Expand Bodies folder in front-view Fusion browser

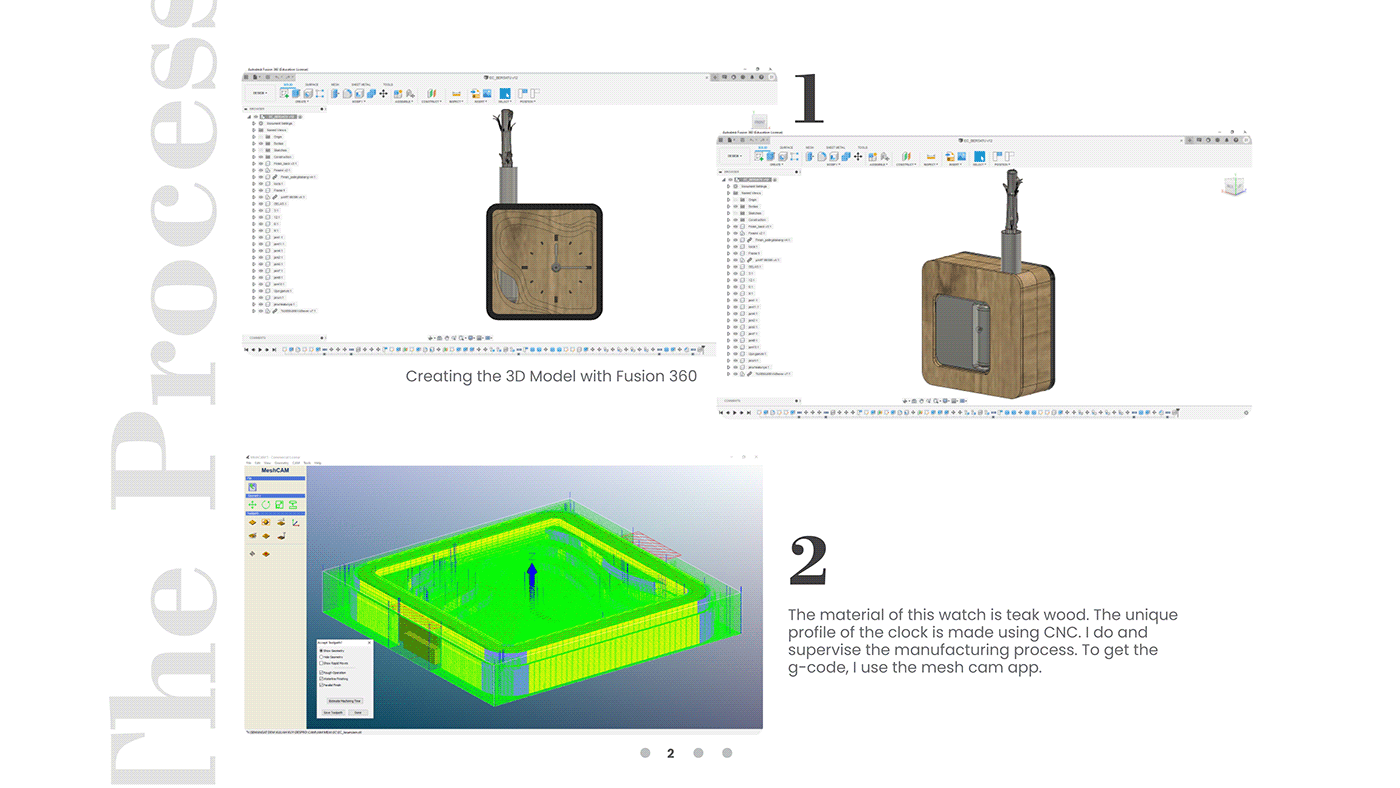click(x=254, y=143)
